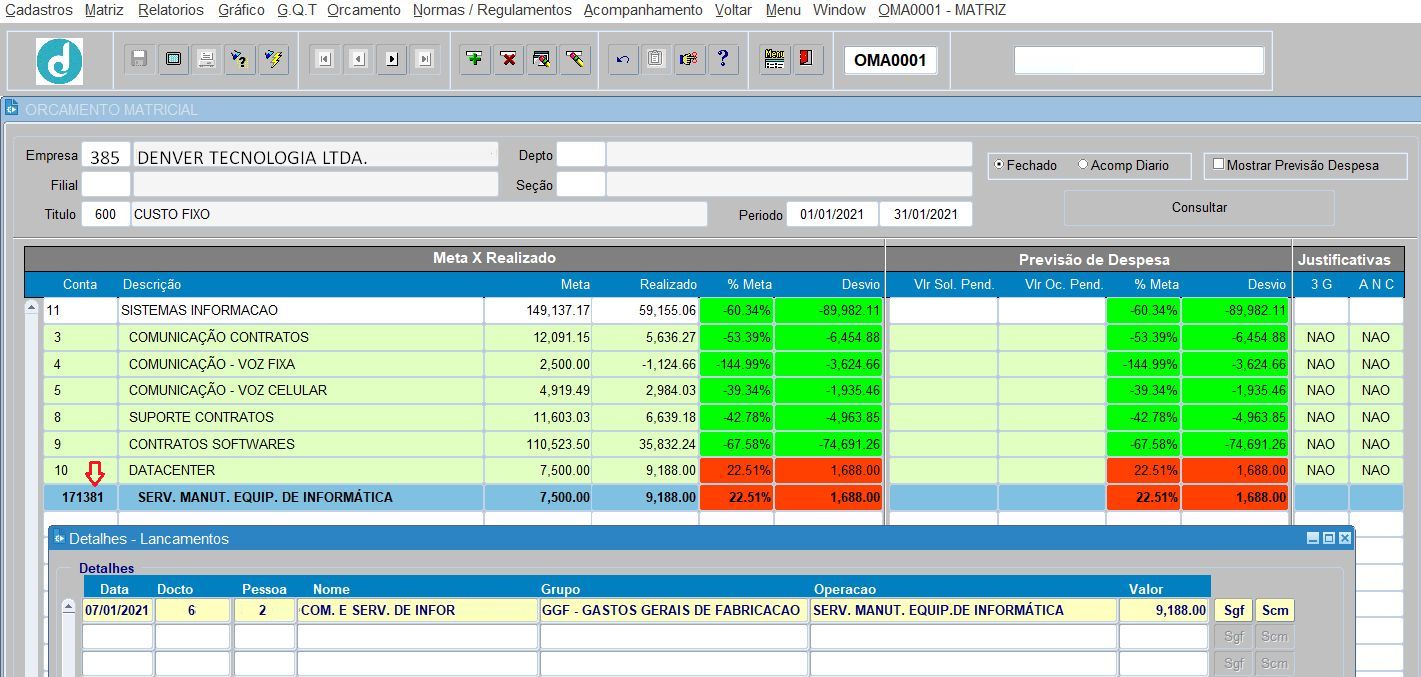
Task: Click the eraser clear field icon
Action: click(x=574, y=59)
